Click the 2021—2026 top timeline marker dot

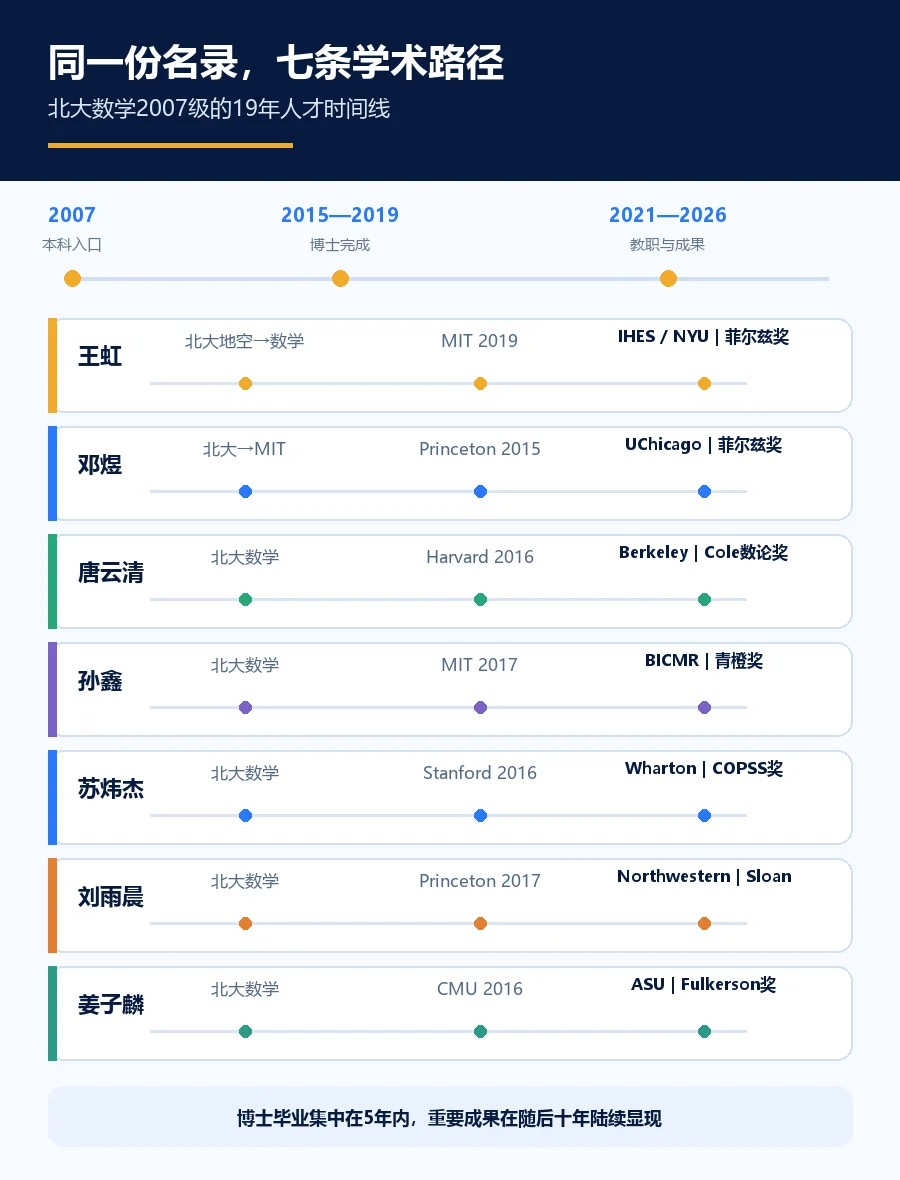tap(668, 279)
